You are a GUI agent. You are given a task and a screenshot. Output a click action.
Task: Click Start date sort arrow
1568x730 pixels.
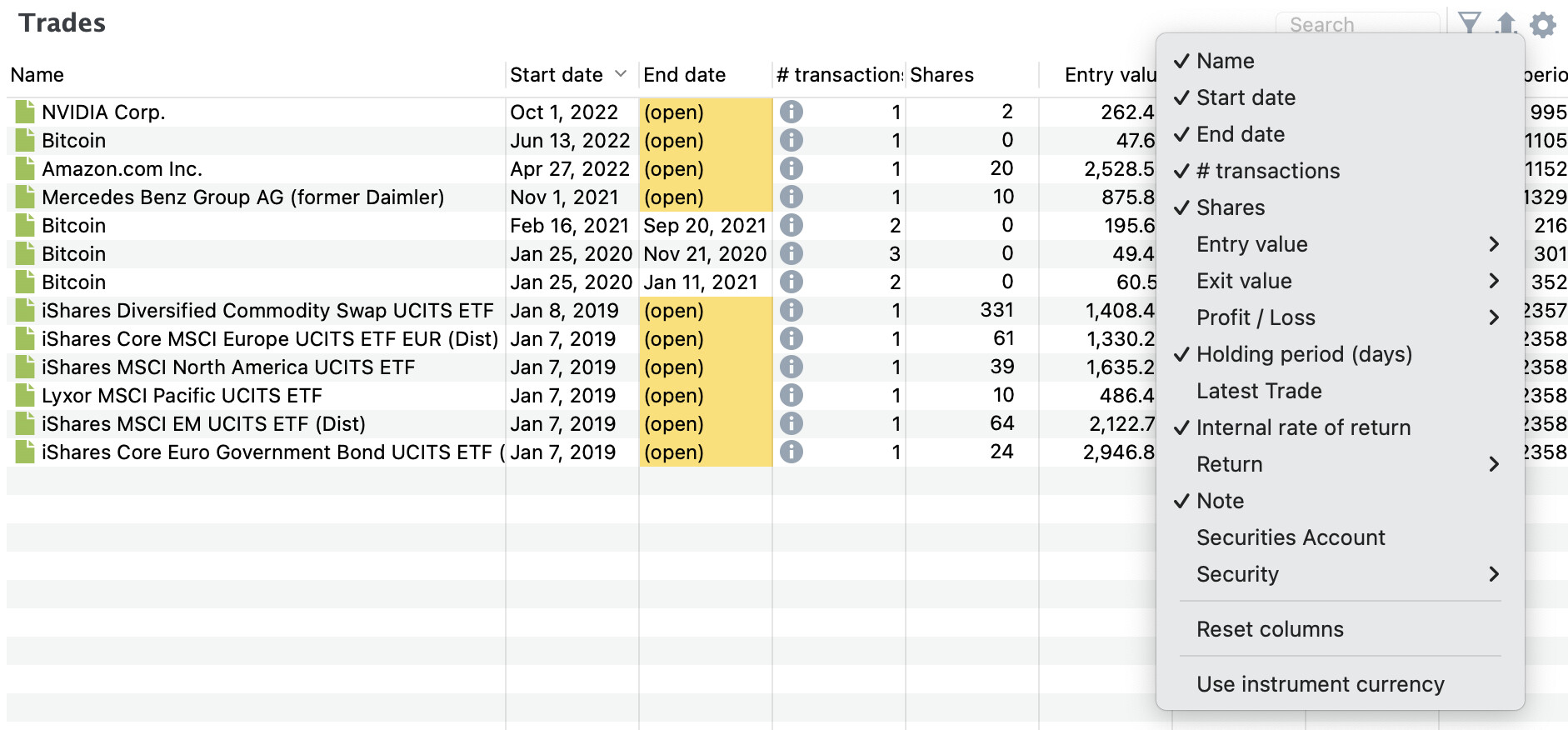click(621, 74)
